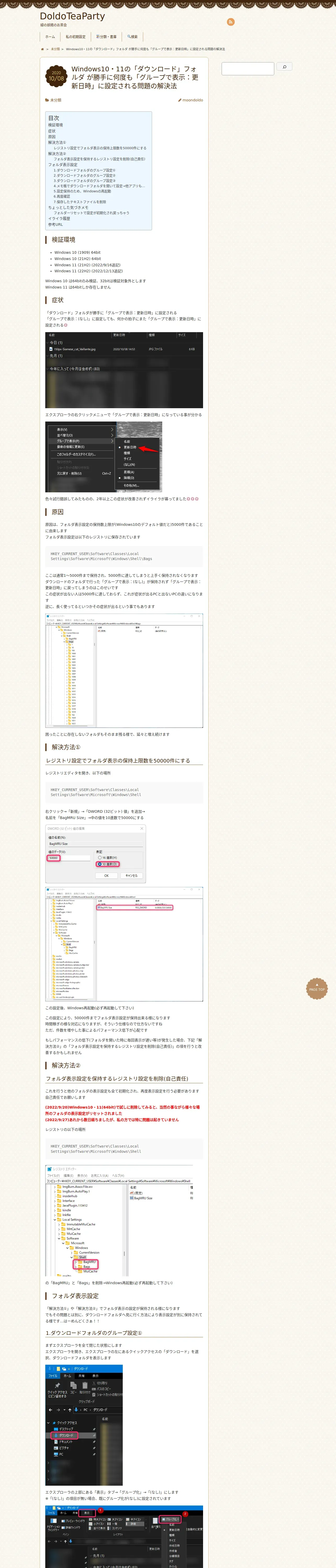Jump to イライラ履歴 in the table of contents
336x1568 pixels.
[59, 218]
